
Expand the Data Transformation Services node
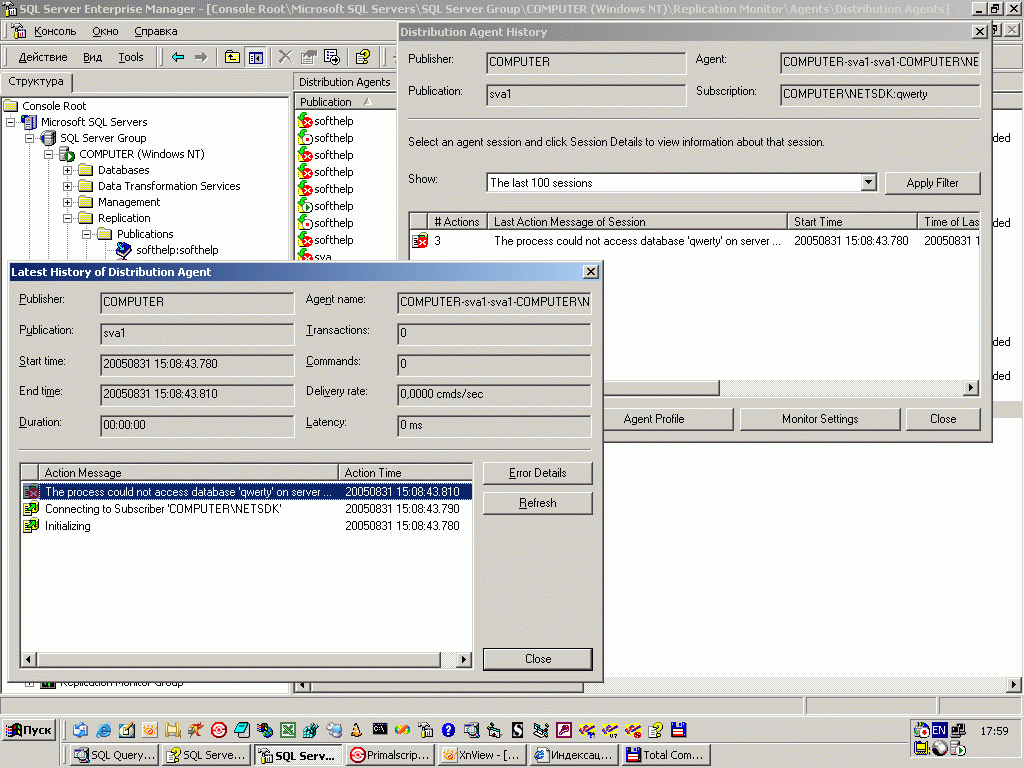[67, 186]
